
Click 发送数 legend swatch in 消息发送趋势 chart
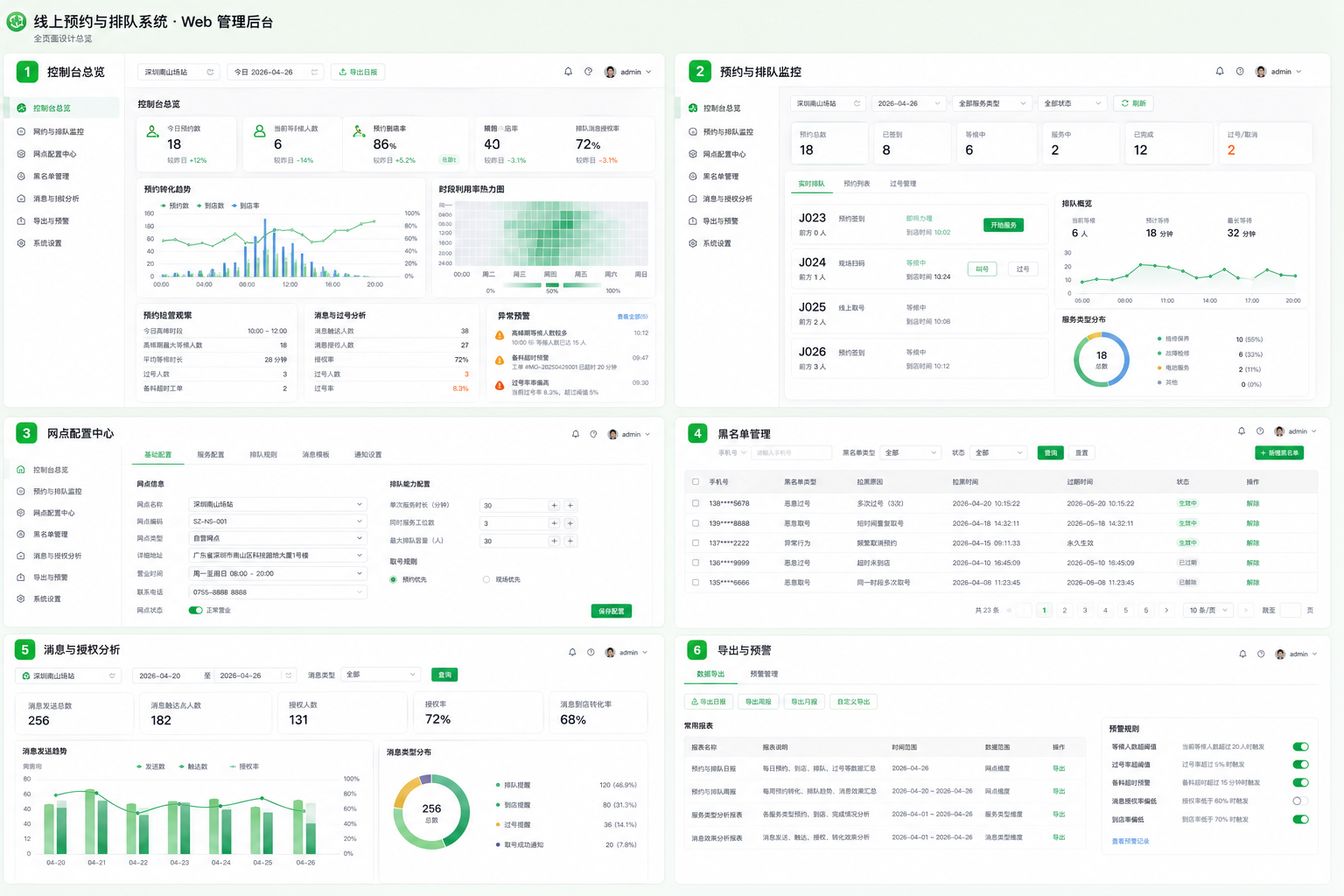pos(140,766)
